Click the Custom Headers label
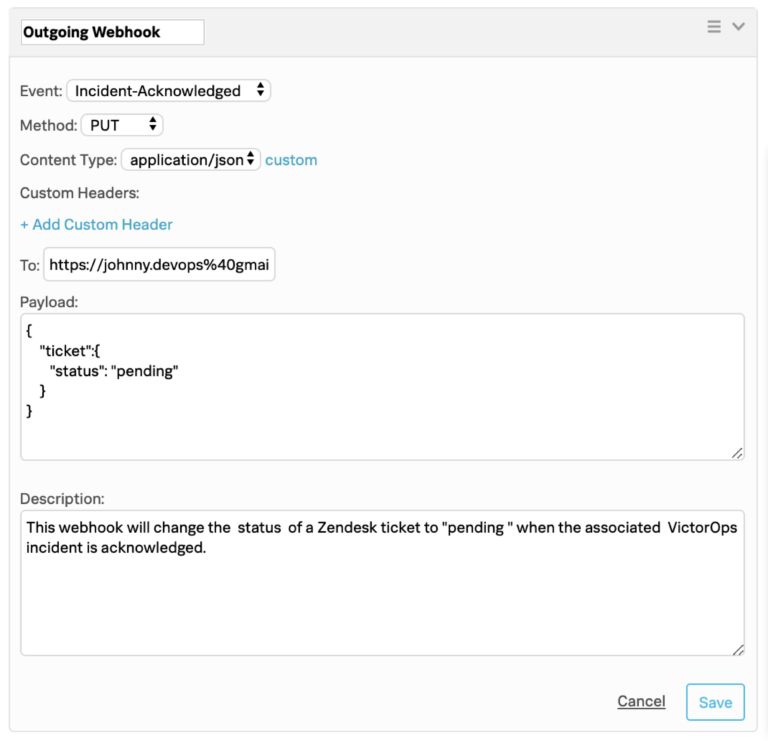 tap(79, 193)
